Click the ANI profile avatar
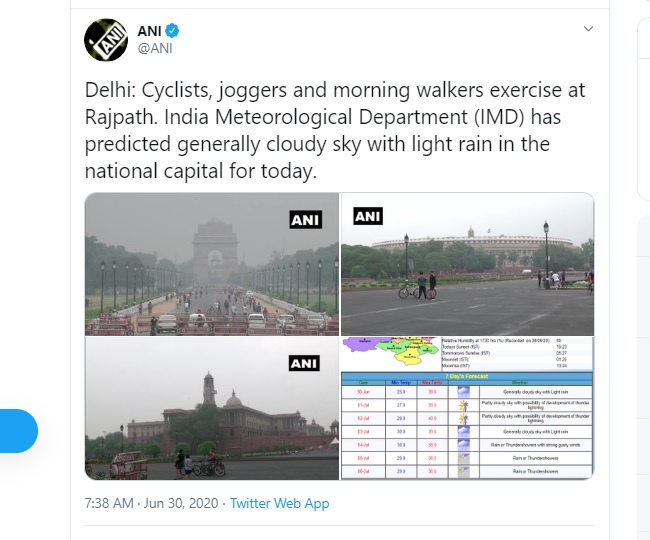Screen dimensions: 650x540 [x=105, y=39]
